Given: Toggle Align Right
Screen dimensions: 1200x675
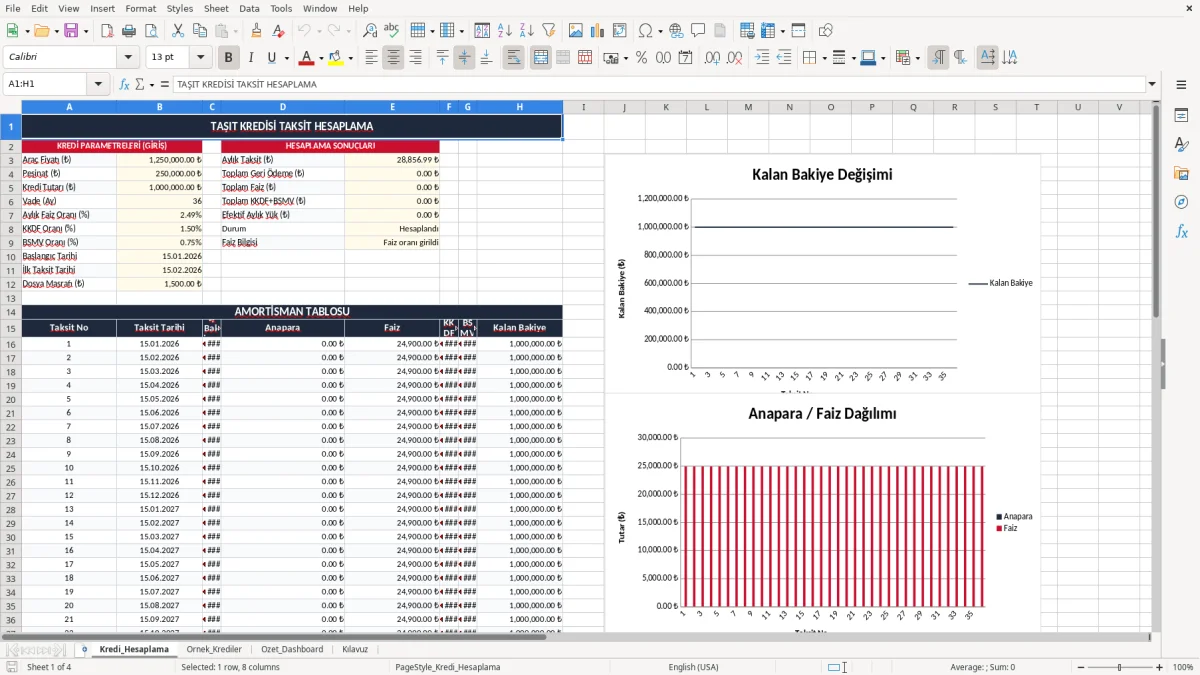Looking at the screenshot, I should [x=415, y=58].
